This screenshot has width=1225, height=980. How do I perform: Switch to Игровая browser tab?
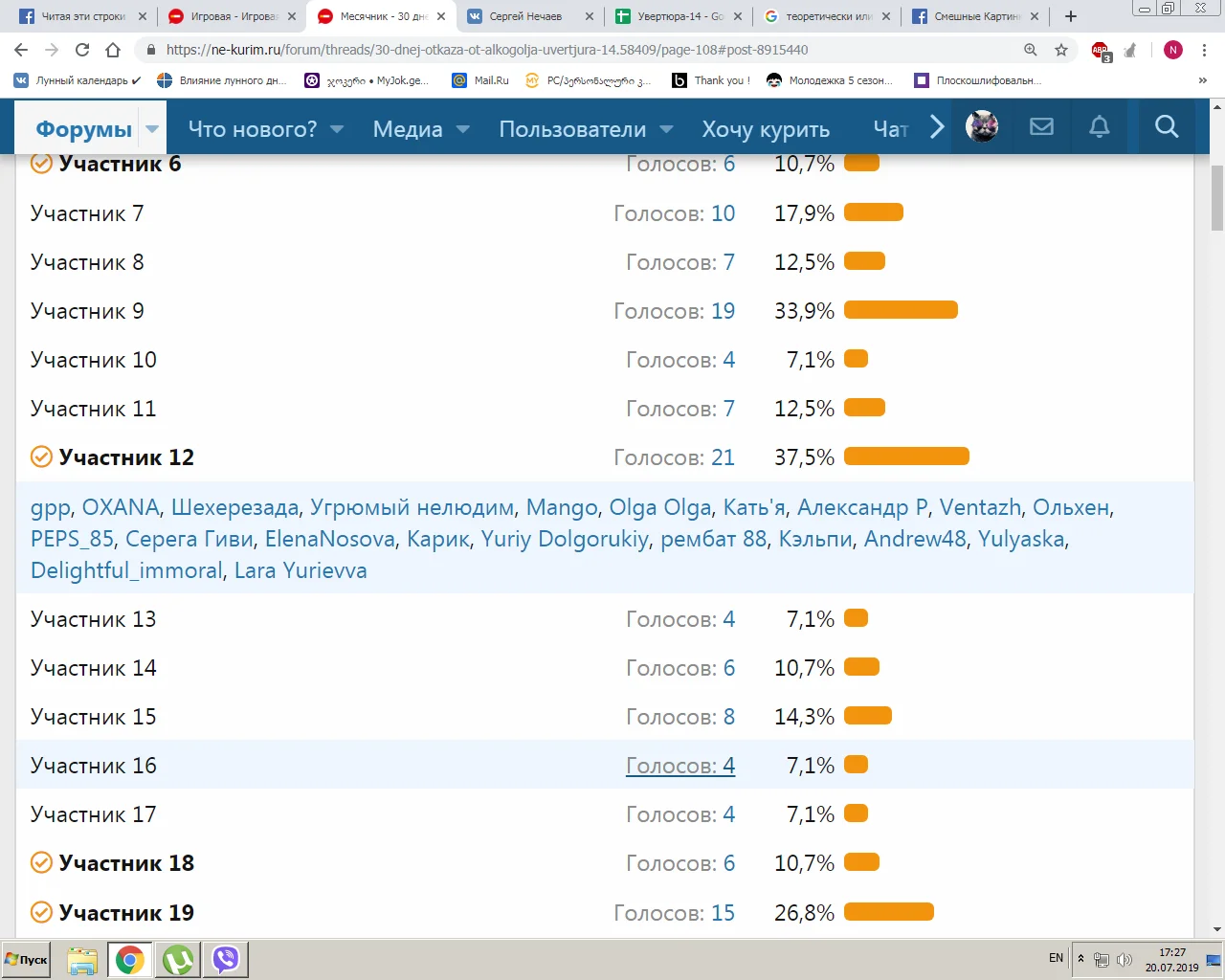pos(234,16)
